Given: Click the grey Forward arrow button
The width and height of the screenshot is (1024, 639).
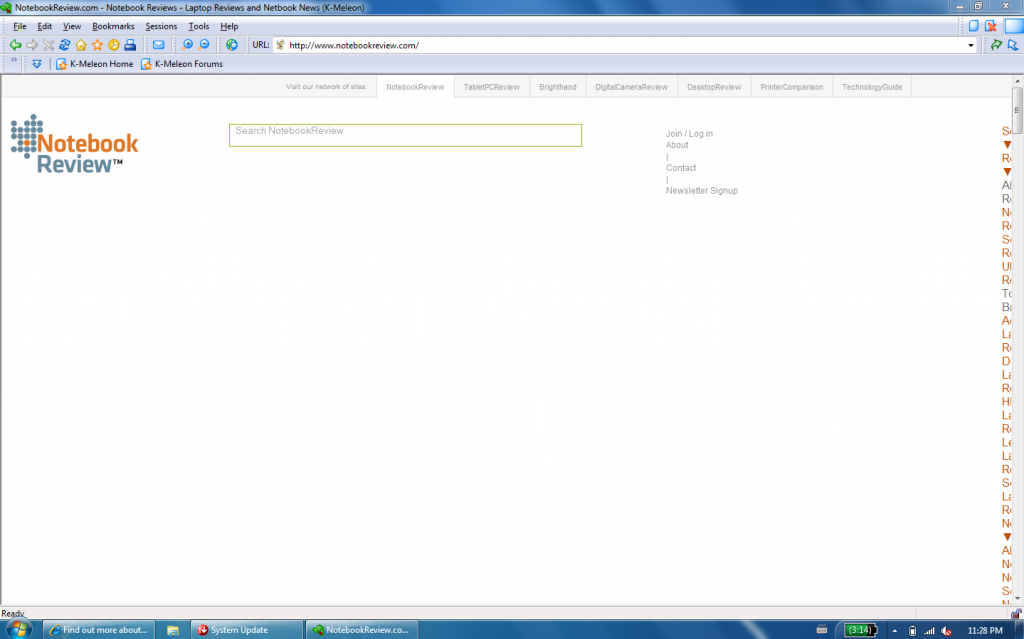Looking at the screenshot, I should click(x=31, y=45).
